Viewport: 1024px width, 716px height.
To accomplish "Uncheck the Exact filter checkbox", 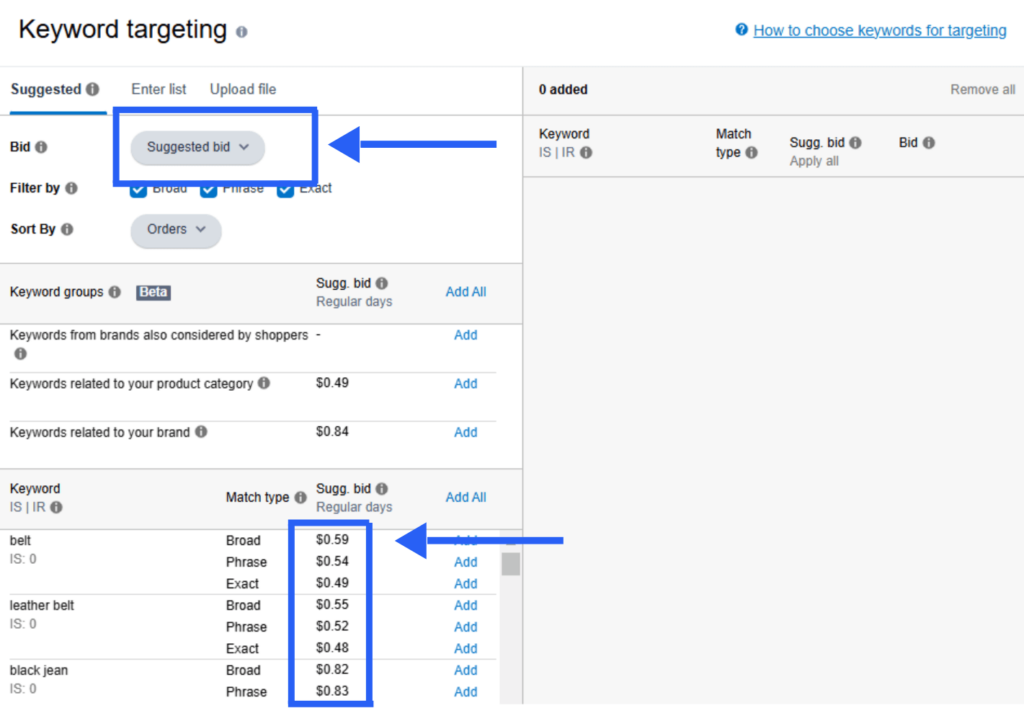I will tap(286, 190).
